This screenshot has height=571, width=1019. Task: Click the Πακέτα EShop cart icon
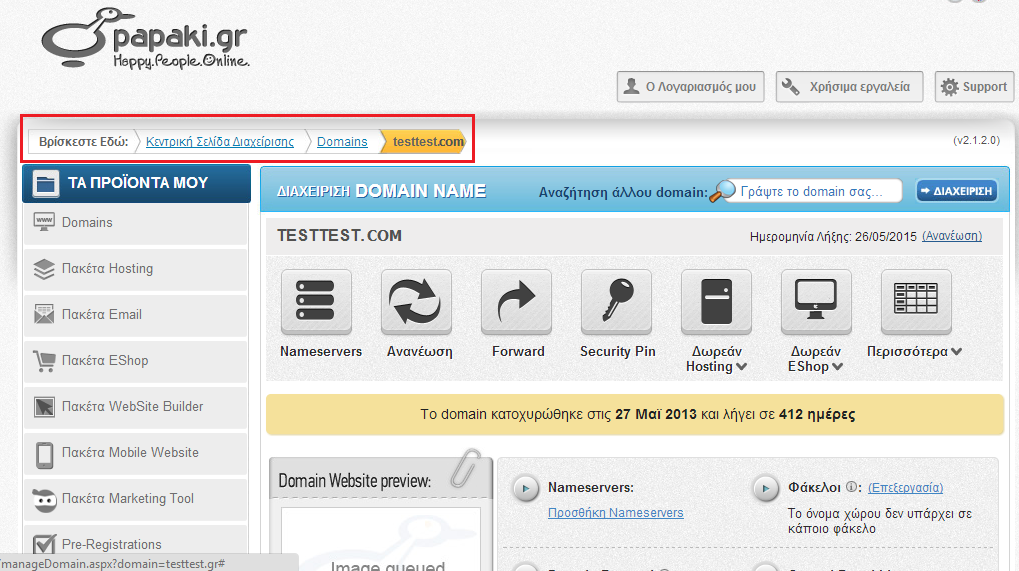[44, 361]
